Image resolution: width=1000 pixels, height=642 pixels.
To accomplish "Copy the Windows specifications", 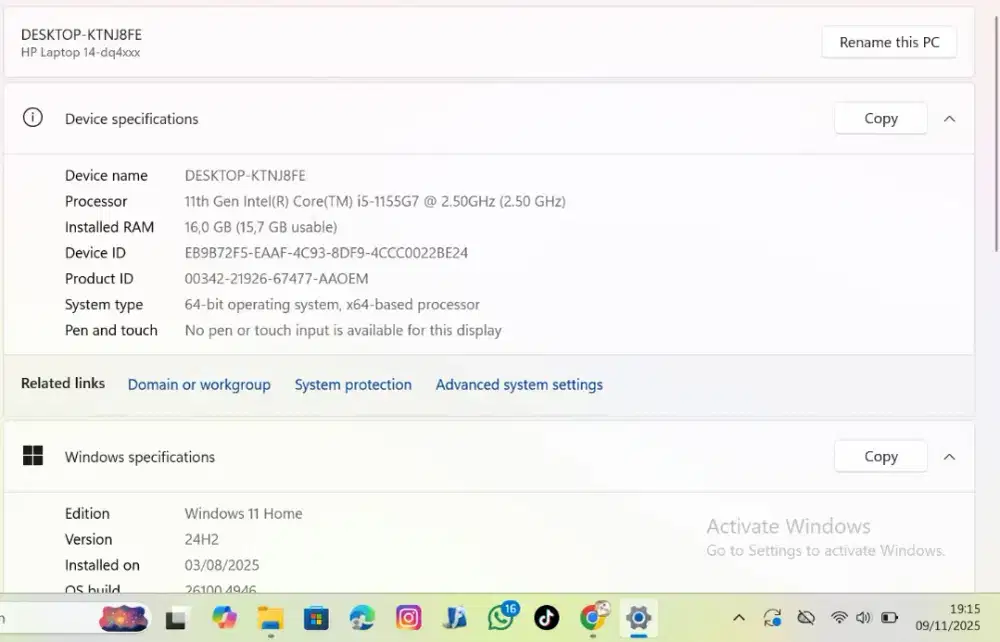I will click(880, 457).
